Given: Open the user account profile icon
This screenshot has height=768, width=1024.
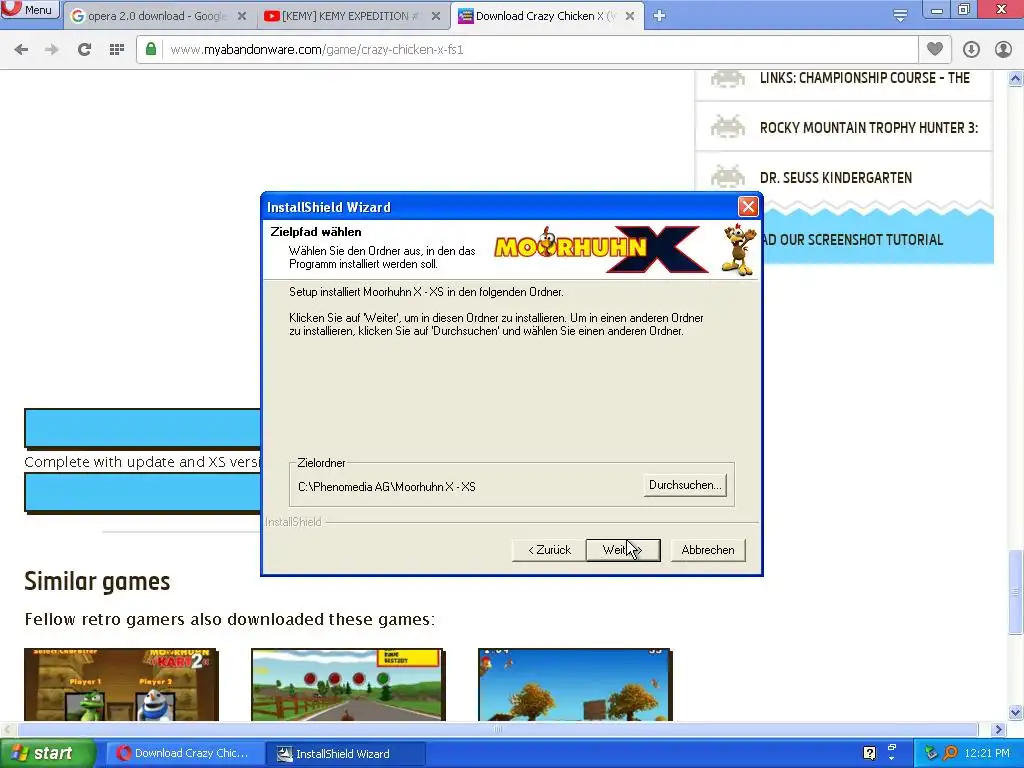Looking at the screenshot, I should (x=1003, y=49).
